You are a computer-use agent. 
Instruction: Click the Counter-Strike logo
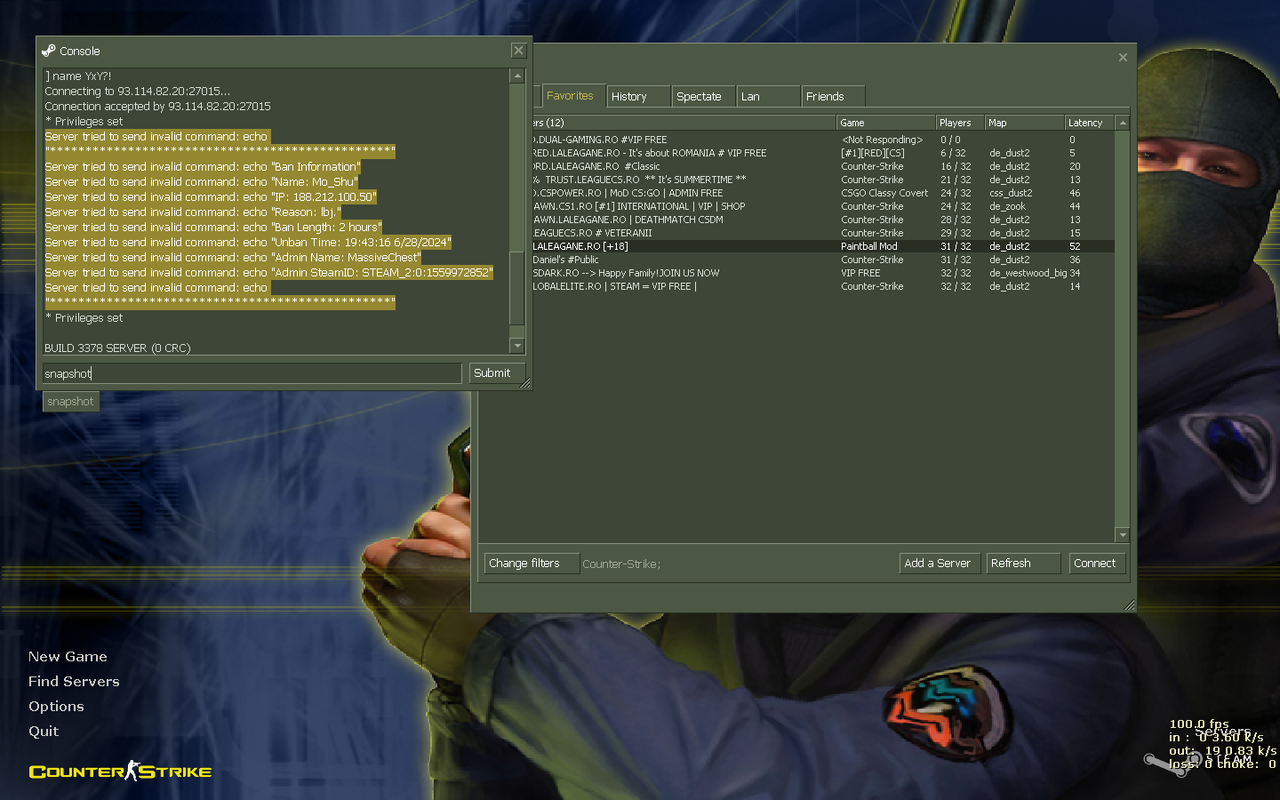pyautogui.click(x=120, y=771)
